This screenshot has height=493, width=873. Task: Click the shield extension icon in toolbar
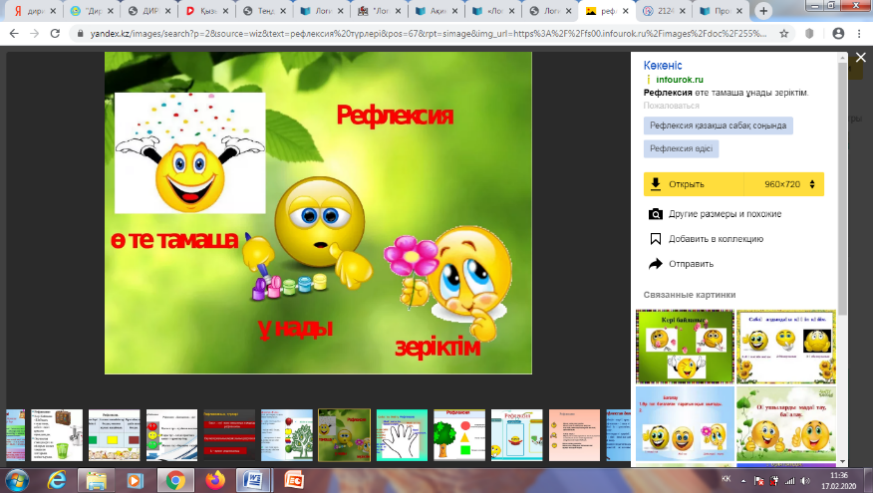tap(810, 33)
